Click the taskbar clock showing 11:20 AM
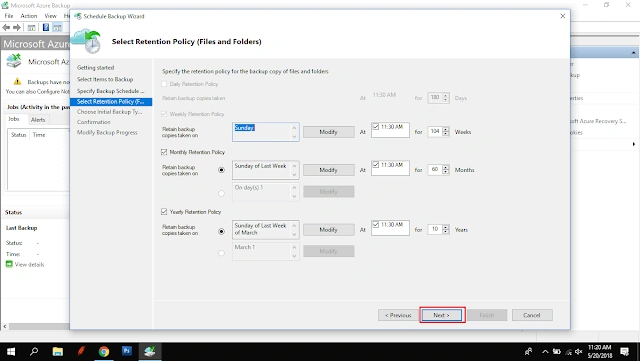The height and width of the screenshot is (361, 640). tap(600, 352)
